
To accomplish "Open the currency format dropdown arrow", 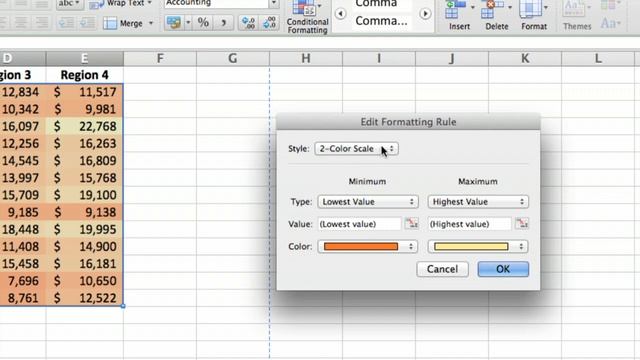I will 188,23.
